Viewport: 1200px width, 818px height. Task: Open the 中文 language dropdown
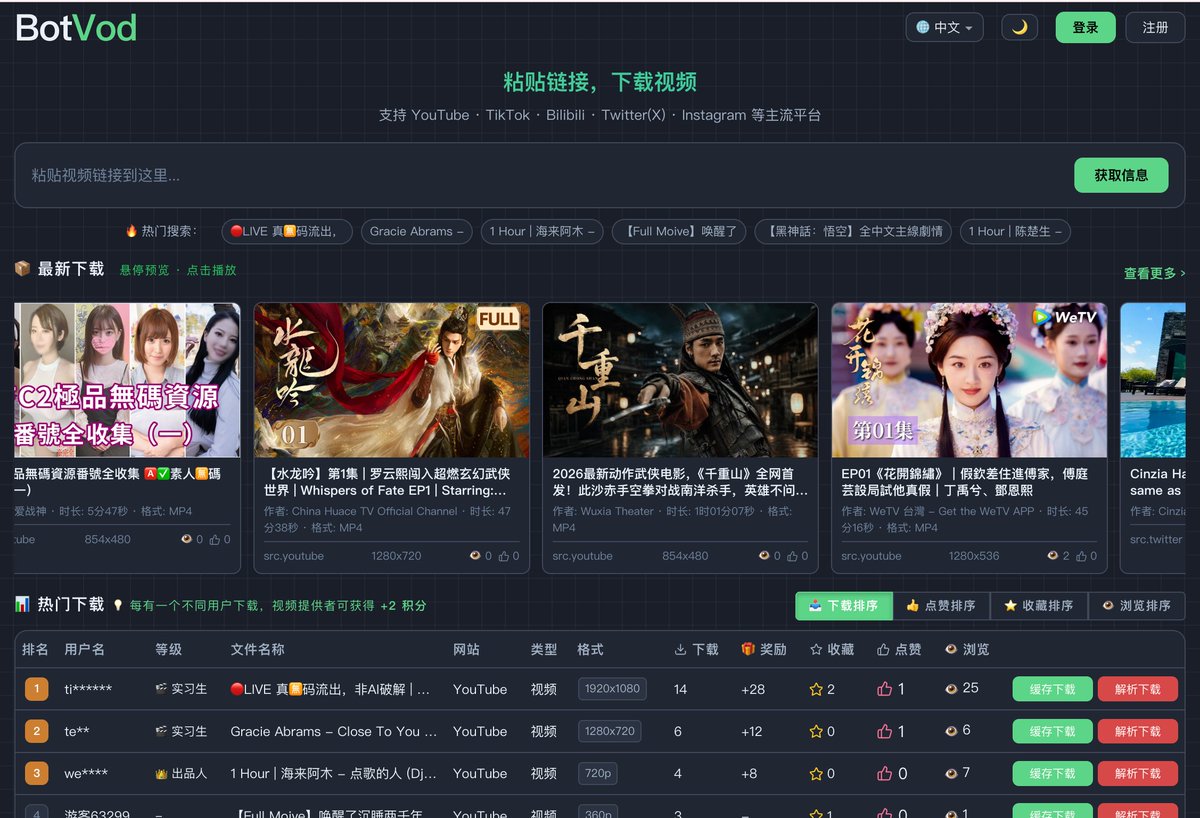944,27
